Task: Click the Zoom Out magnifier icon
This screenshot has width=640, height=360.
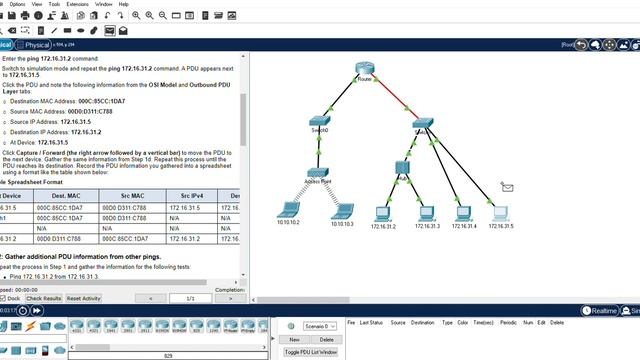Action: [162, 16]
